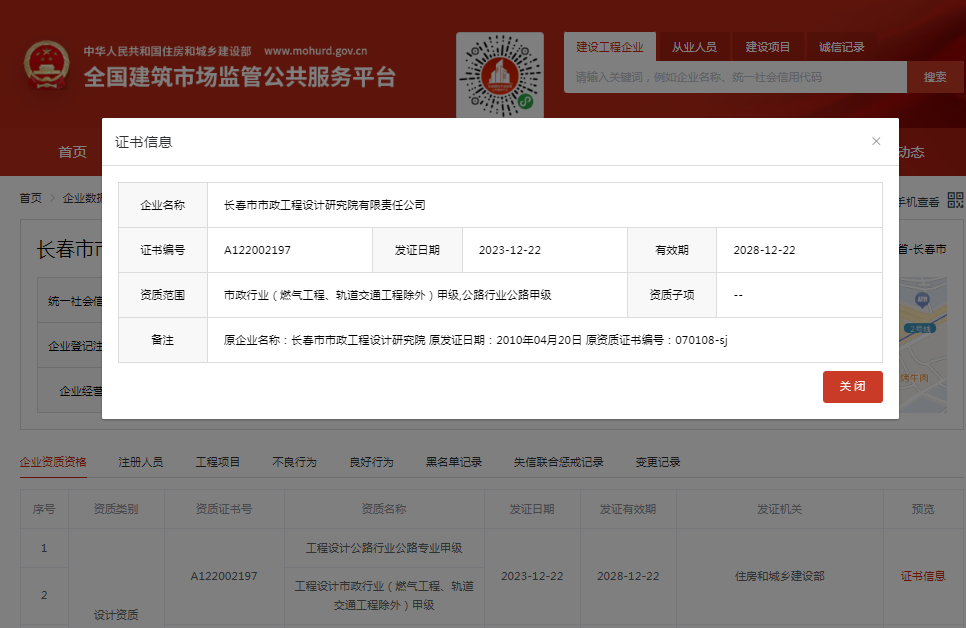Select the 建设工程企业 search tab

(610, 47)
